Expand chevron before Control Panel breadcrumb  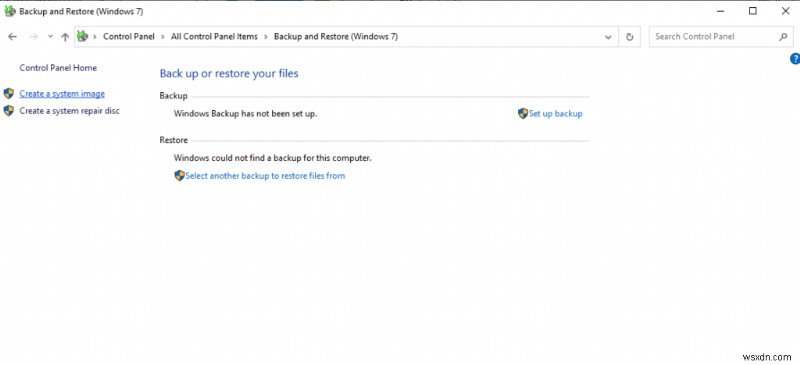pos(94,37)
